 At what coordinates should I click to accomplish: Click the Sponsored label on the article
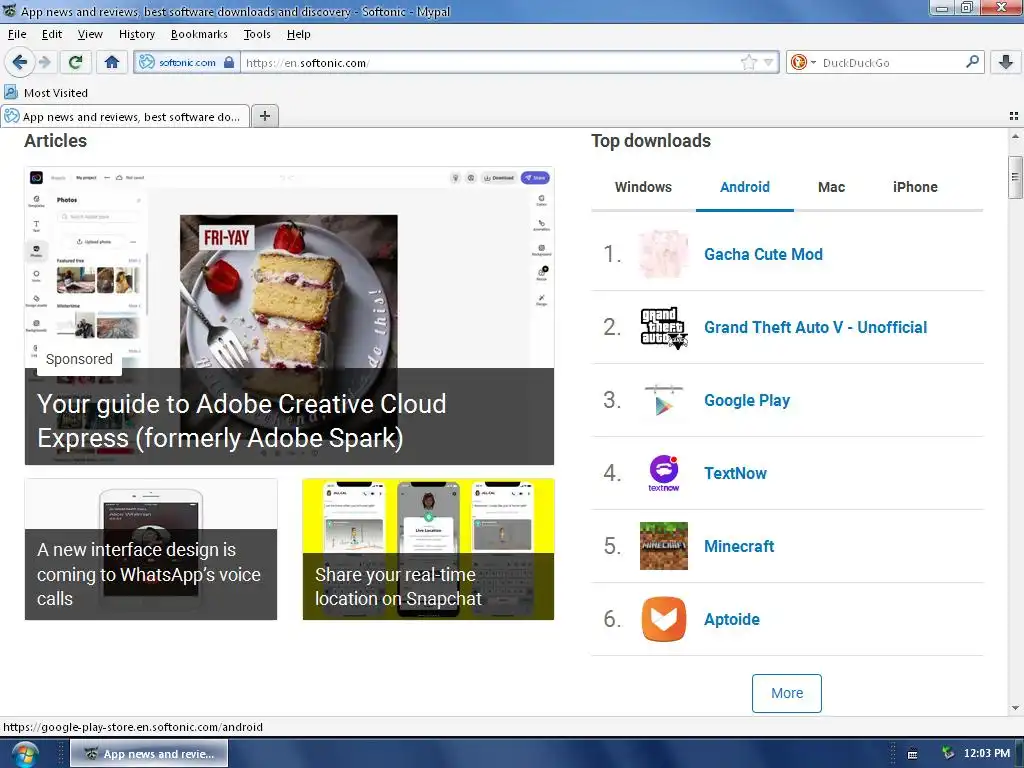[x=79, y=359]
